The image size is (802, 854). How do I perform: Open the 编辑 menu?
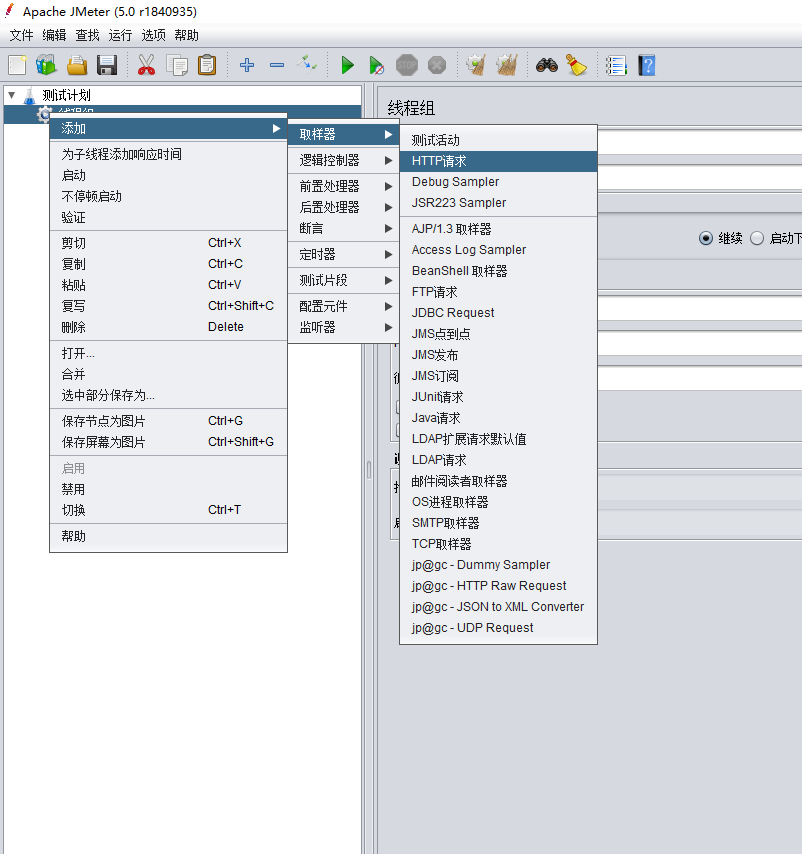coord(54,35)
